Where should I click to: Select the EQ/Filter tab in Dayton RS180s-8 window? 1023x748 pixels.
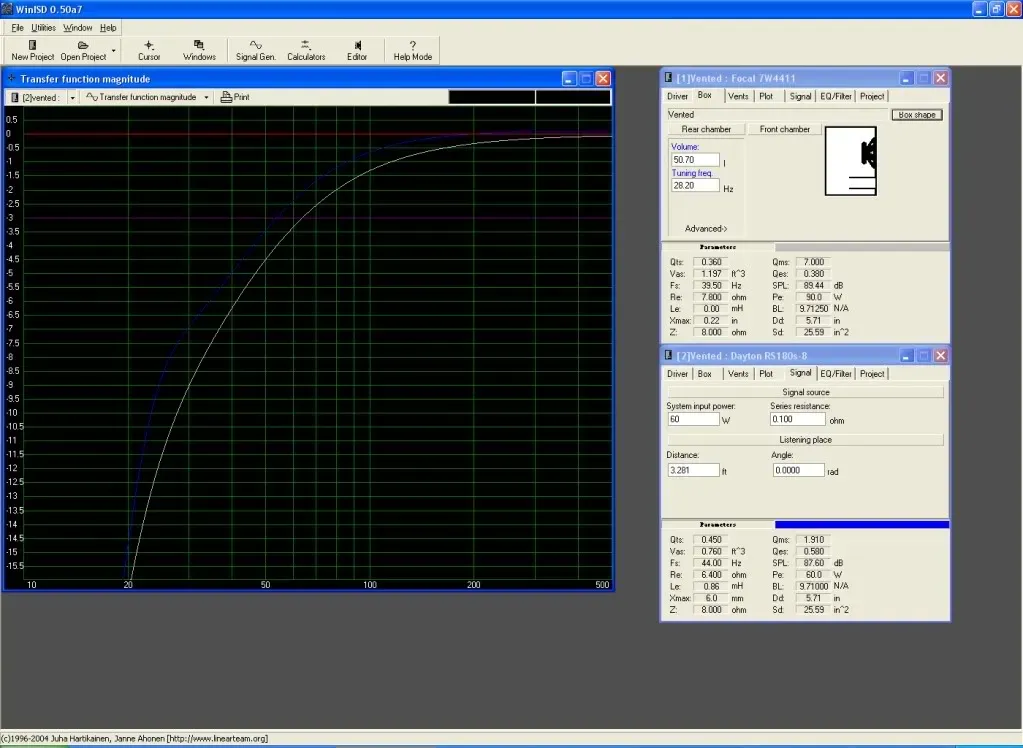[x=836, y=374]
